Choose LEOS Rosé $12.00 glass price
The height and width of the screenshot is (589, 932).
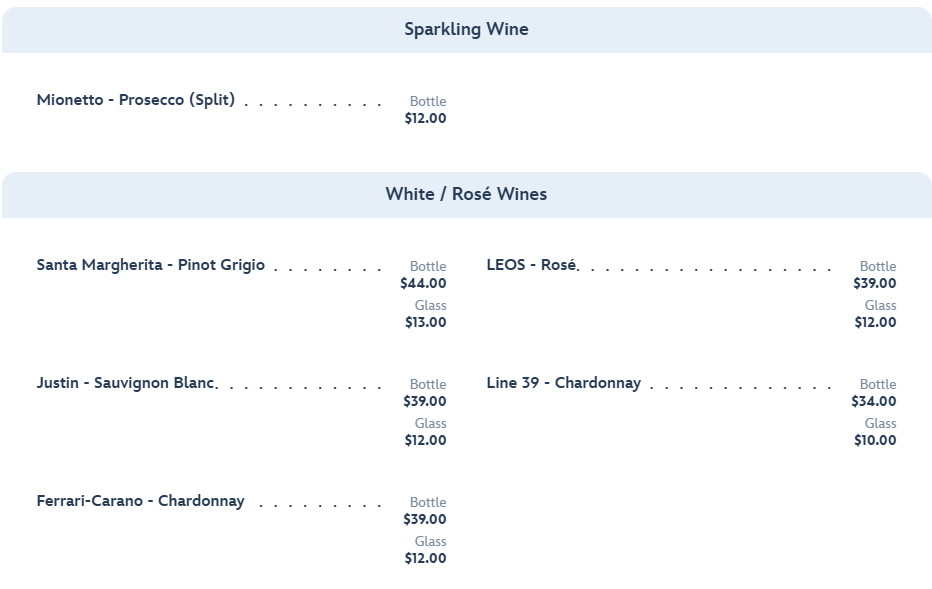tap(875, 323)
